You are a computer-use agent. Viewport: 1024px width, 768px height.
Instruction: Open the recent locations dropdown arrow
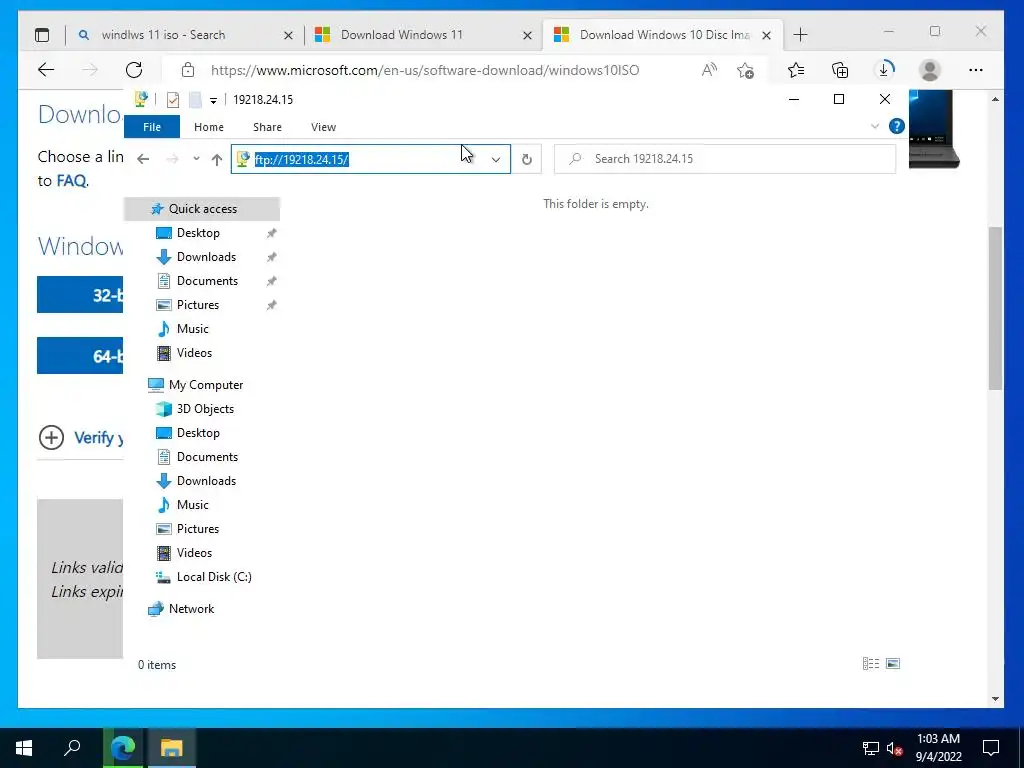tap(196, 159)
